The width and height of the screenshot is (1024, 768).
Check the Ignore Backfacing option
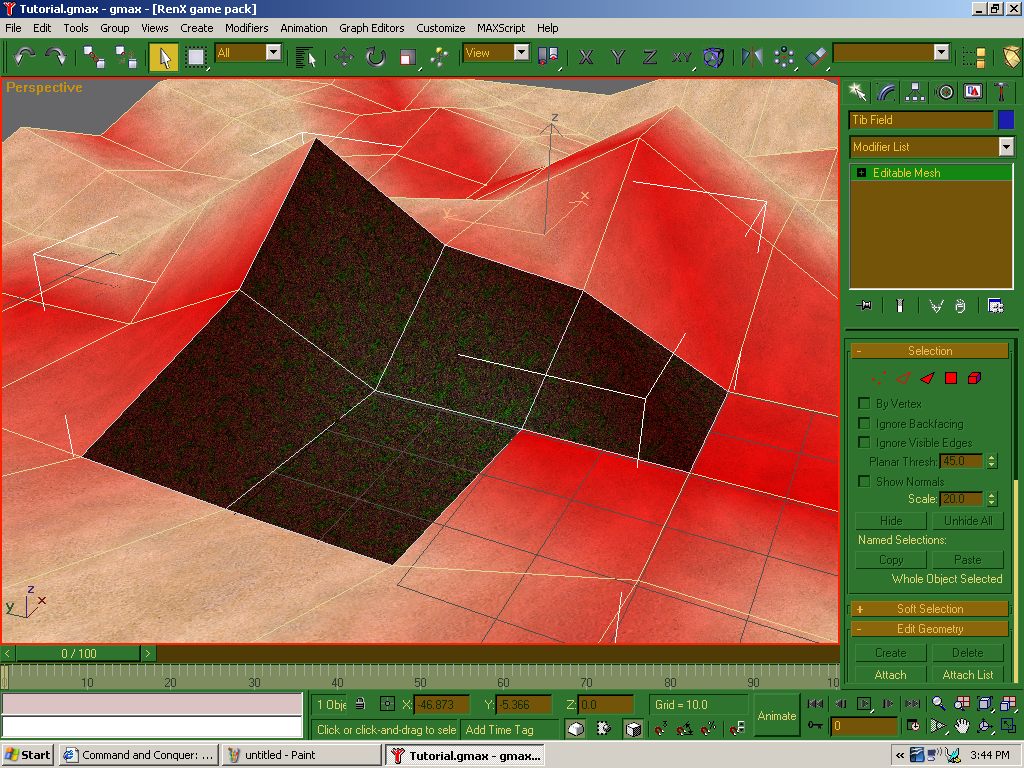click(864, 424)
